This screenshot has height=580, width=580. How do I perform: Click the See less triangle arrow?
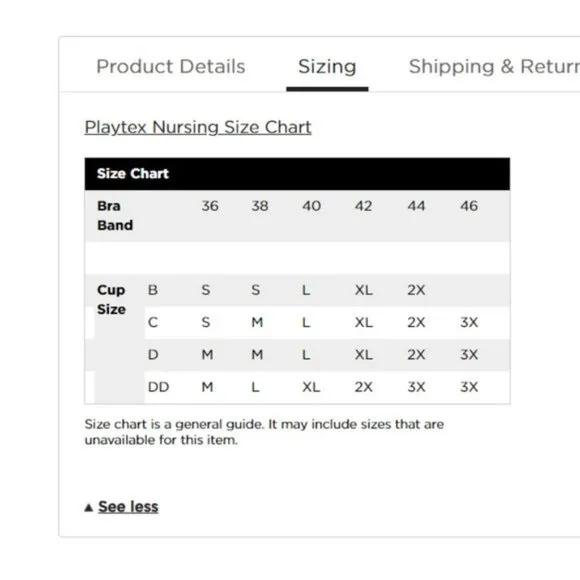point(88,508)
